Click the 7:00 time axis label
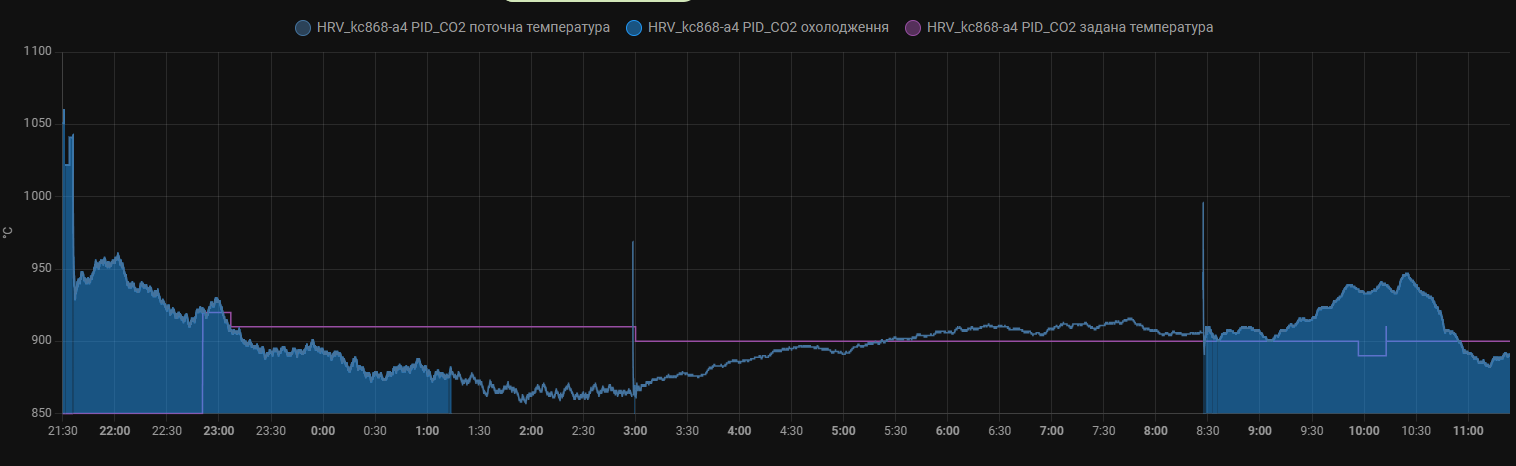The image size is (1516, 466). 1052,431
